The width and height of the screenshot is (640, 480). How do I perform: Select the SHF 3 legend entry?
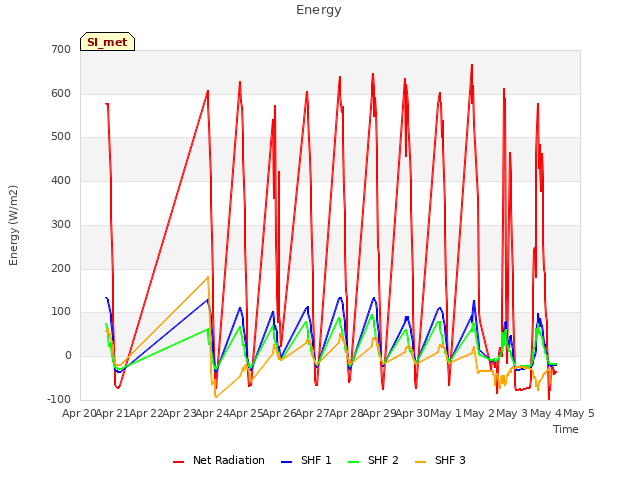click(440, 460)
